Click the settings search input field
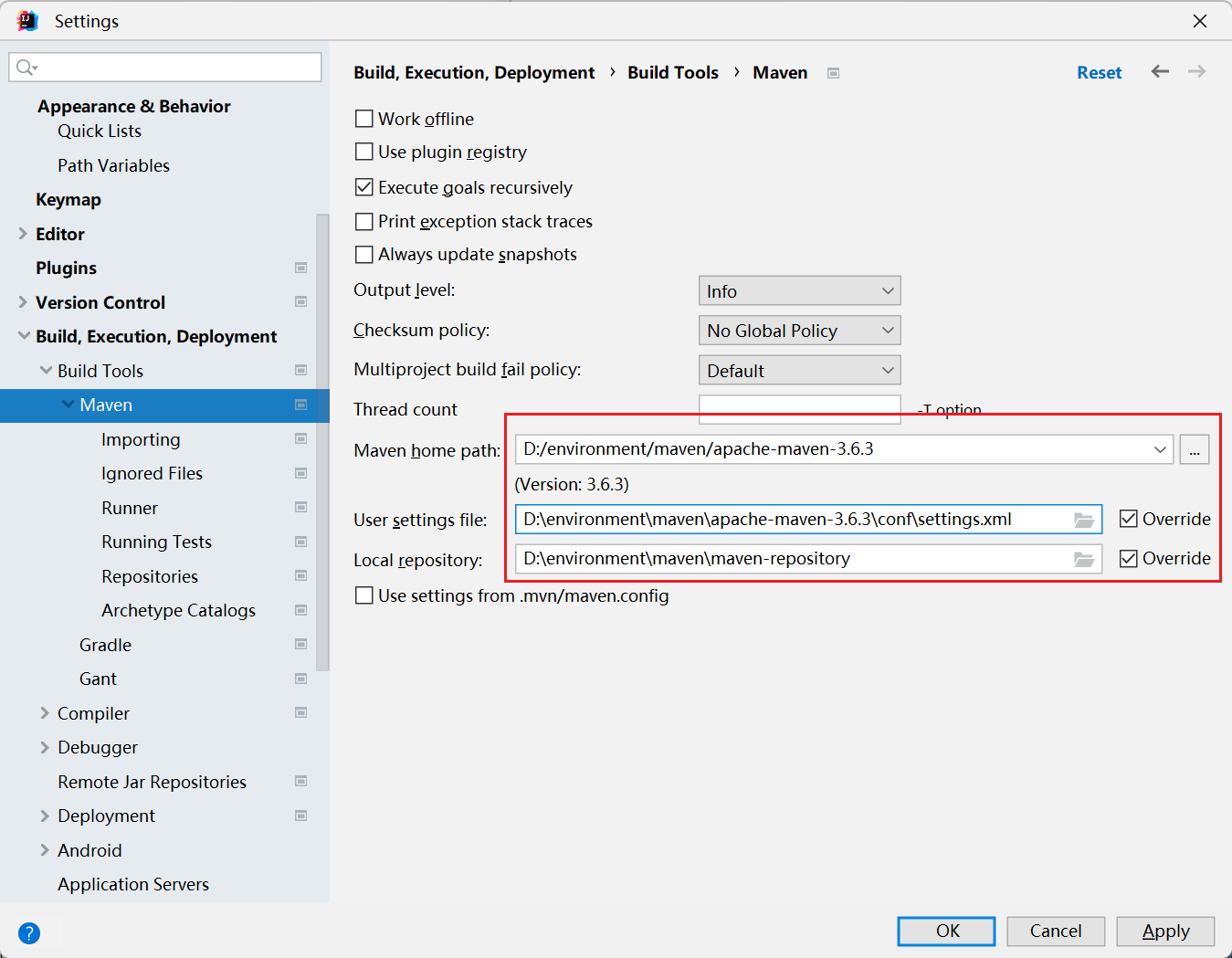This screenshot has width=1232, height=958. (165, 67)
